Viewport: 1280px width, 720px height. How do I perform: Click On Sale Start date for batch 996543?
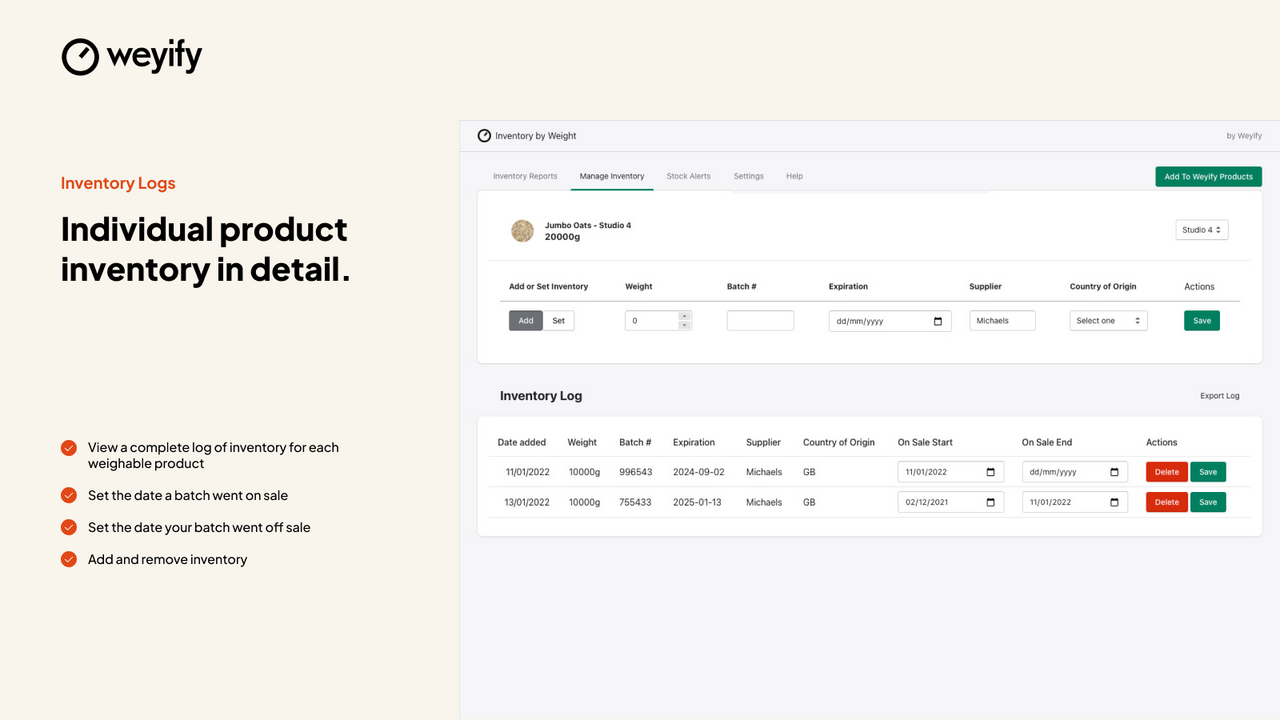tap(951, 472)
